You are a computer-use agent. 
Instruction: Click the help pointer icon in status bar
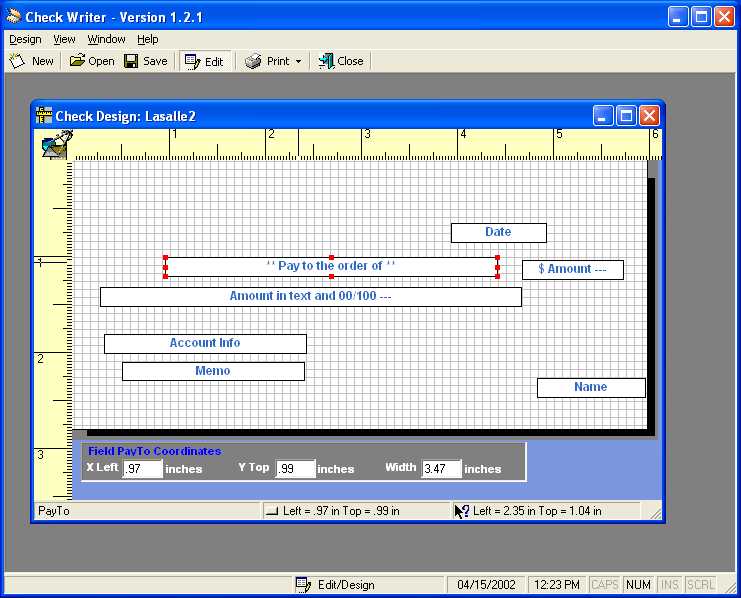(x=461, y=511)
